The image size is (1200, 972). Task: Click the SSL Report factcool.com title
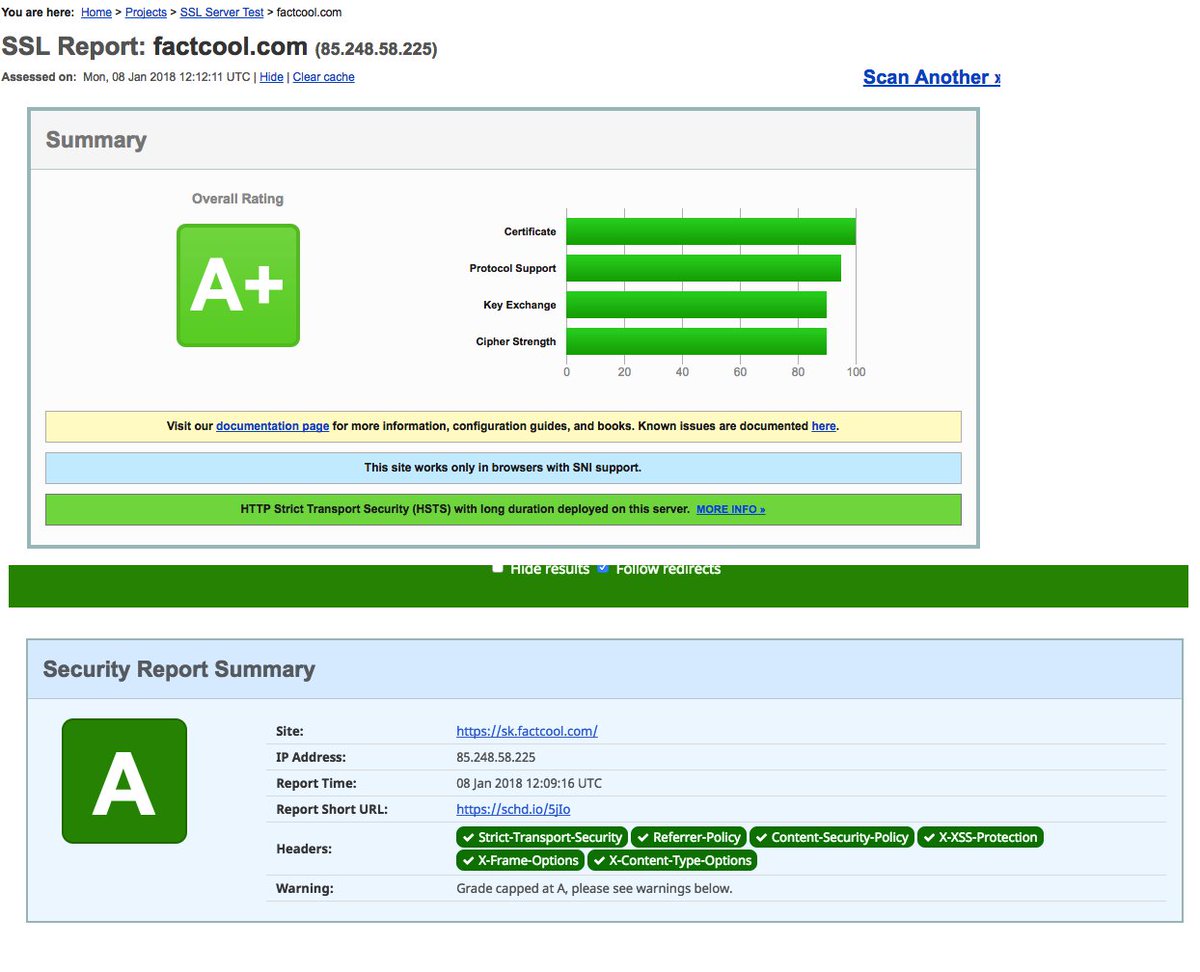(x=219, y=47)
